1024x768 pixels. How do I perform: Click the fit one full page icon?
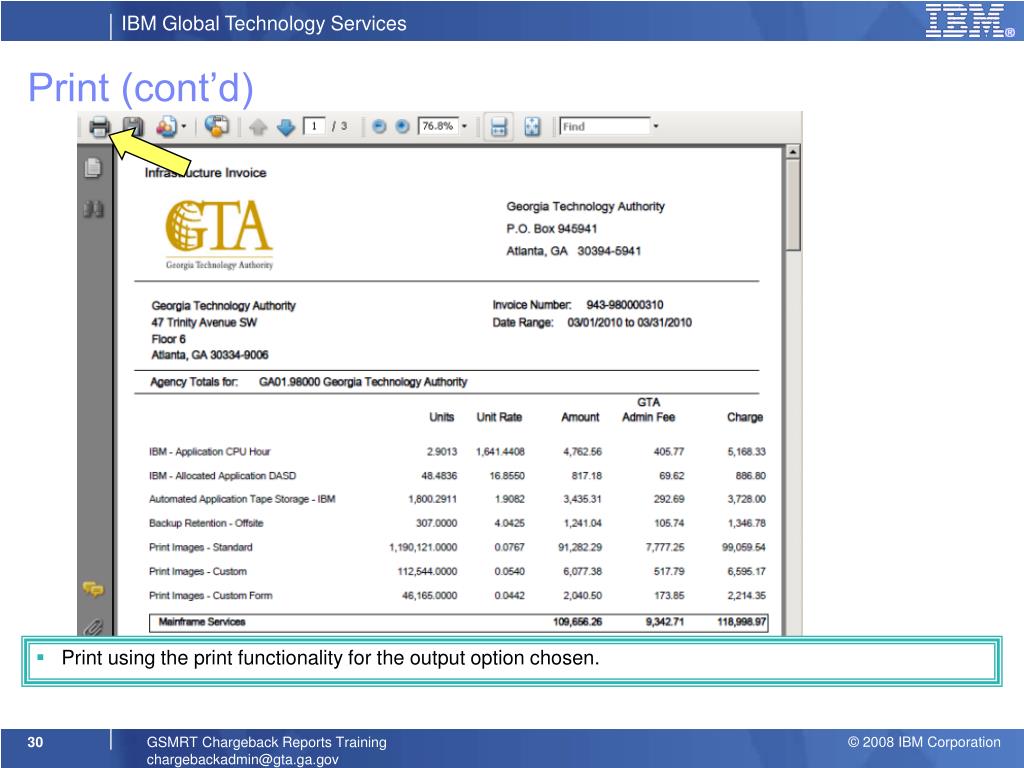(x=532, y=127)
